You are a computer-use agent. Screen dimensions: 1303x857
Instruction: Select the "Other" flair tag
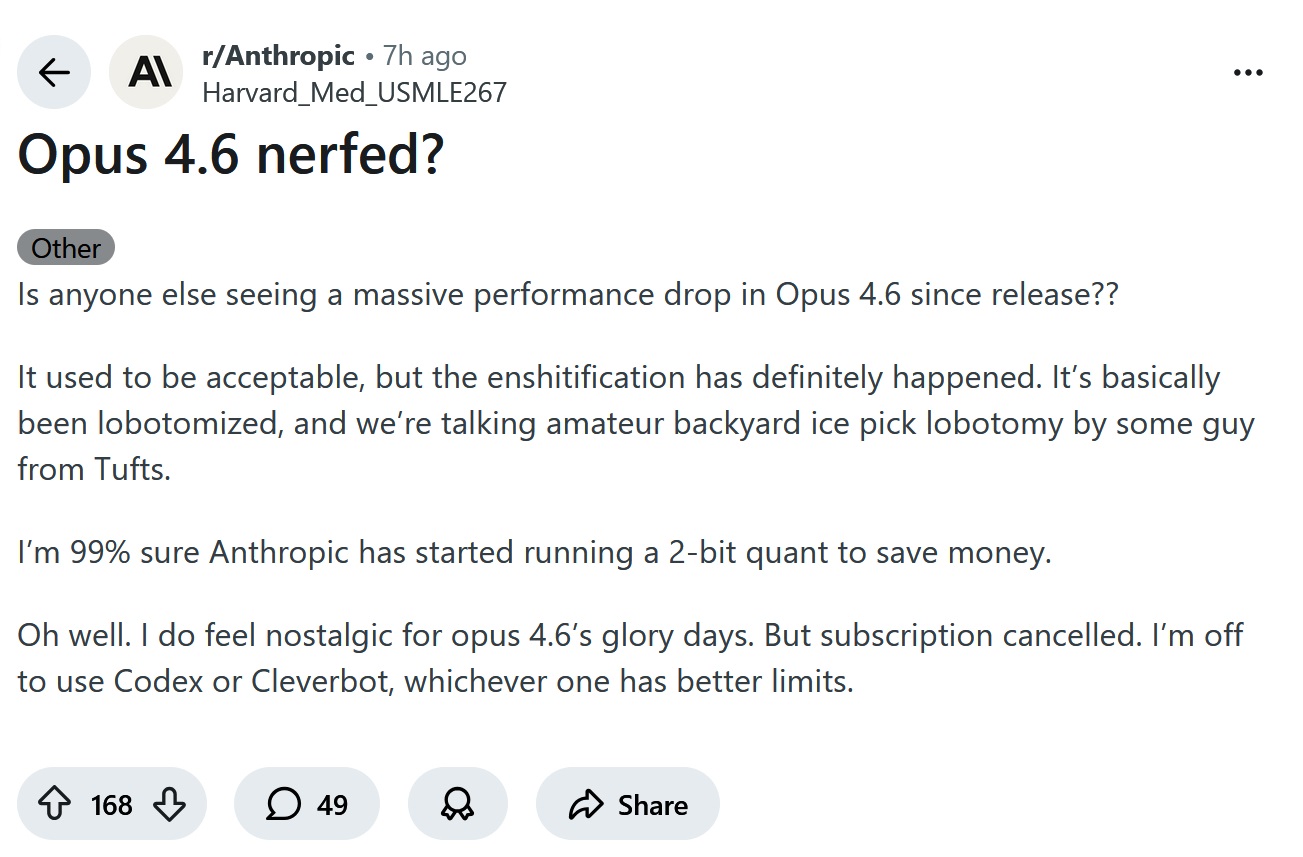tap(66, 247)
